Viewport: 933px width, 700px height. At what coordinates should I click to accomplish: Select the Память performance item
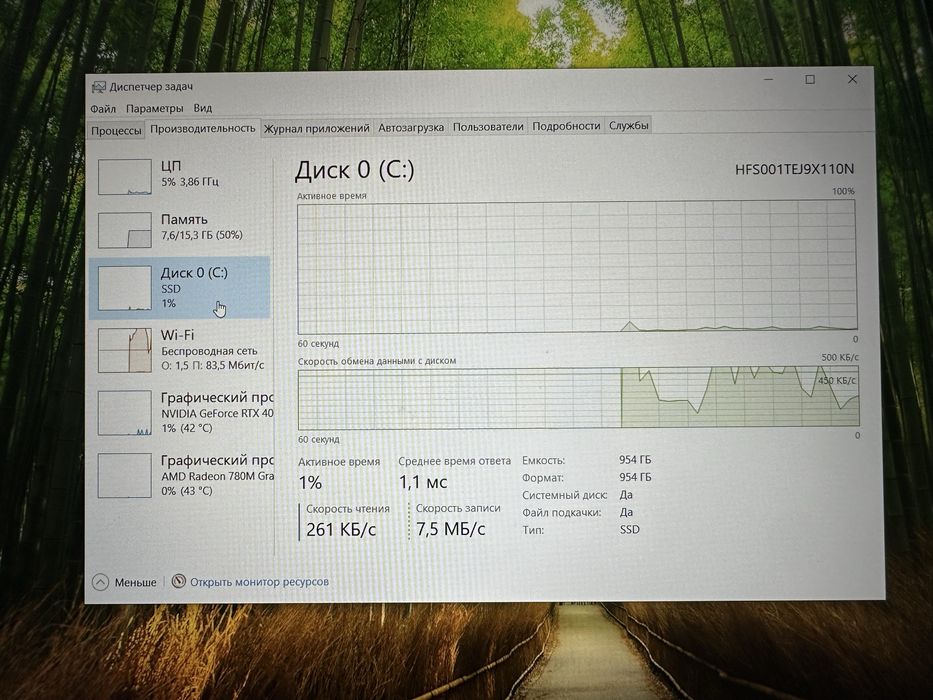[x=180, y=229]
